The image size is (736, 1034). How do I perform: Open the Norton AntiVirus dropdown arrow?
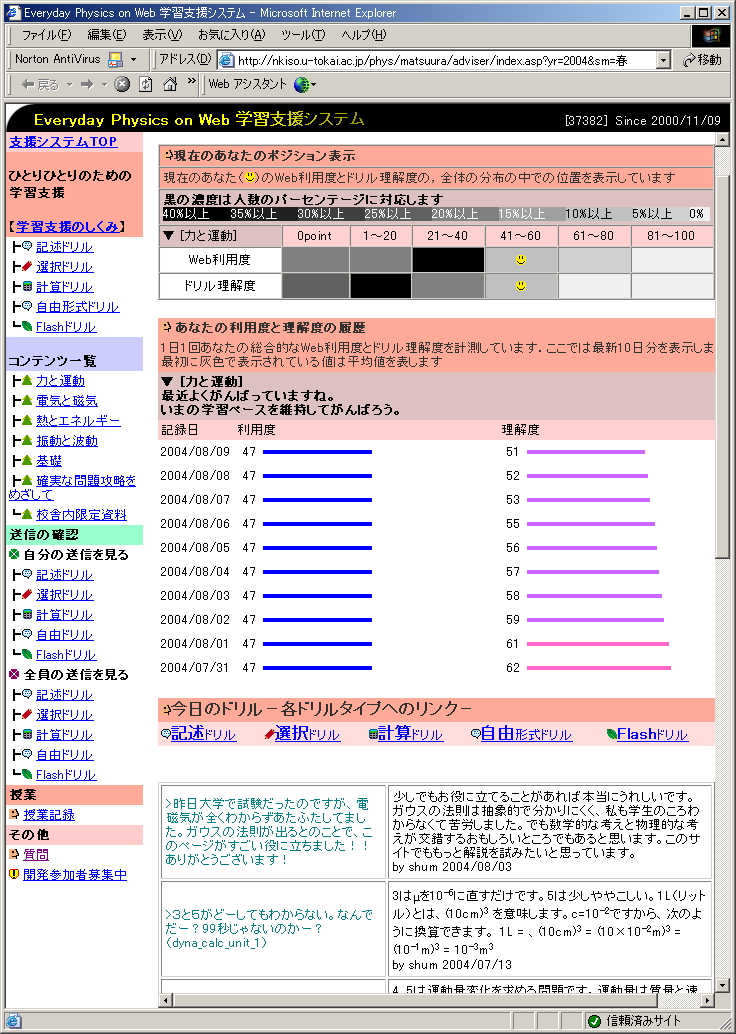(133, 60)
